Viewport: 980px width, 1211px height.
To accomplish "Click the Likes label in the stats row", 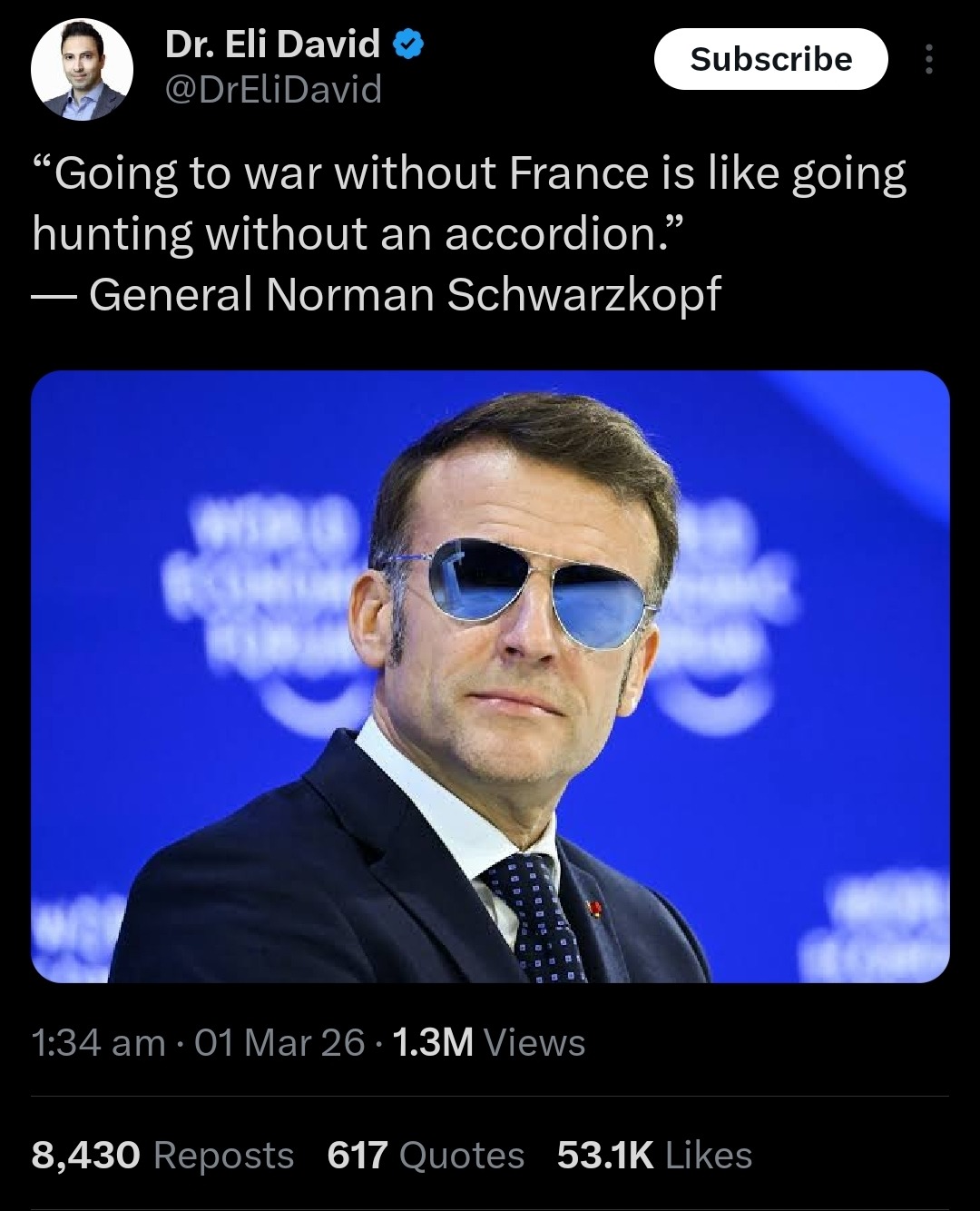I will click(x=708, y=1155).
